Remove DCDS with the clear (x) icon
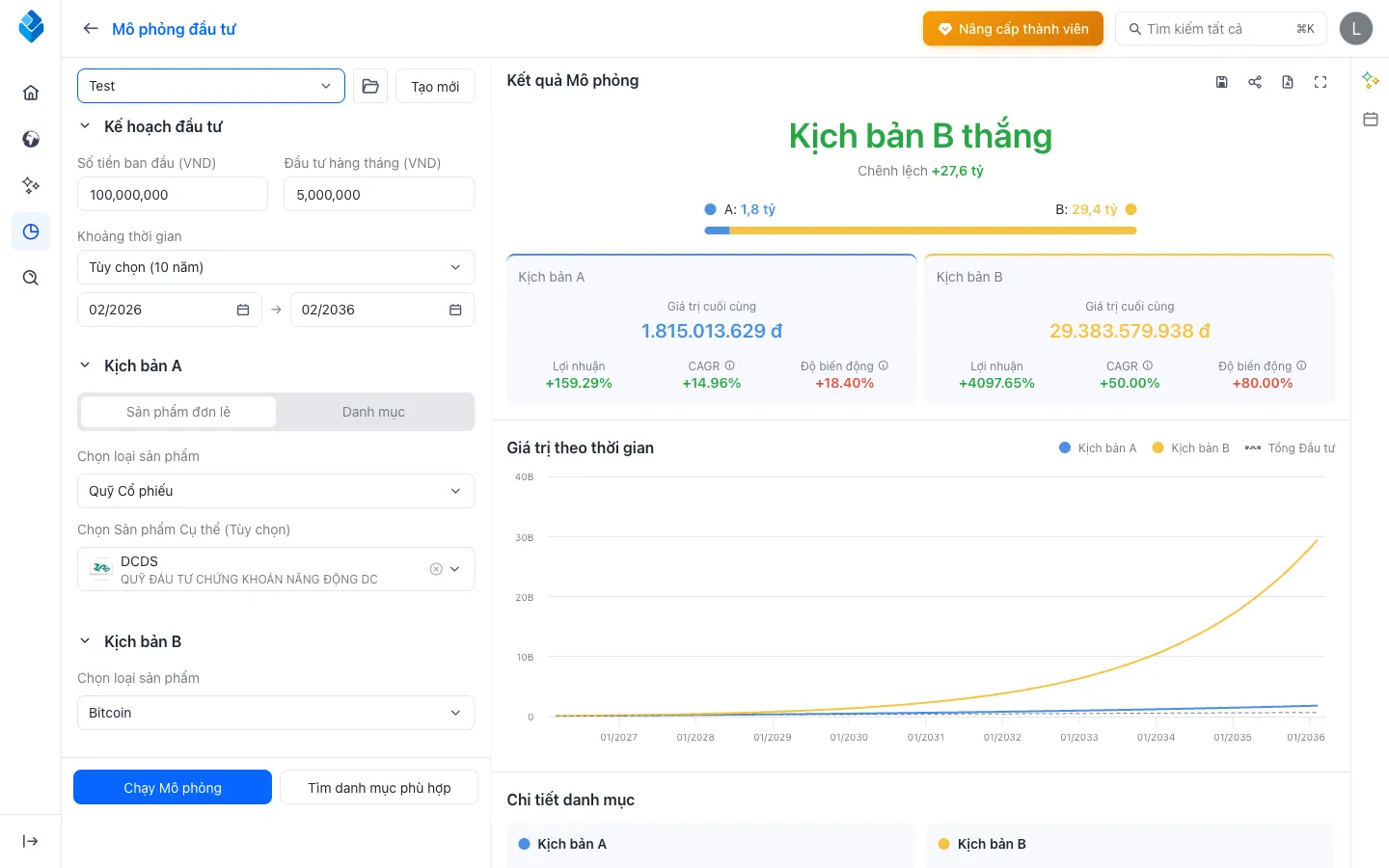This screenshot has width=1389, height=868. [436, 569]
